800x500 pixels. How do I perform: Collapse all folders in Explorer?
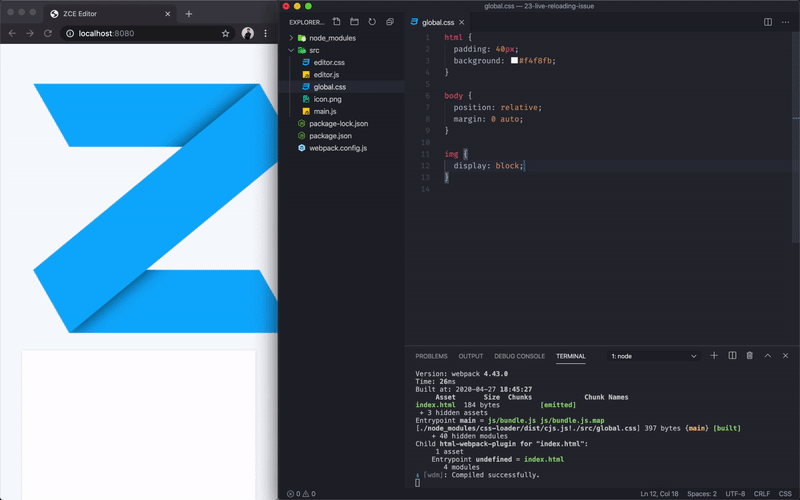click(390, 22)
